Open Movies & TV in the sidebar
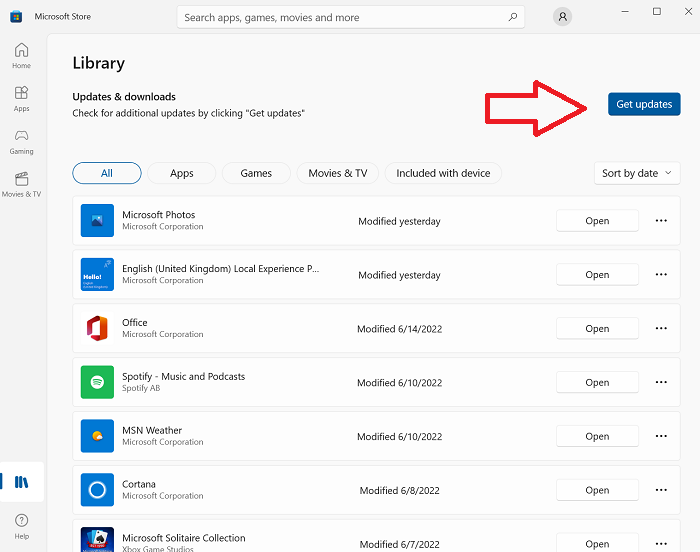Image resolution: width=700 pixels, height=552 pixels. pyautogui.click(x=21, y=184)
